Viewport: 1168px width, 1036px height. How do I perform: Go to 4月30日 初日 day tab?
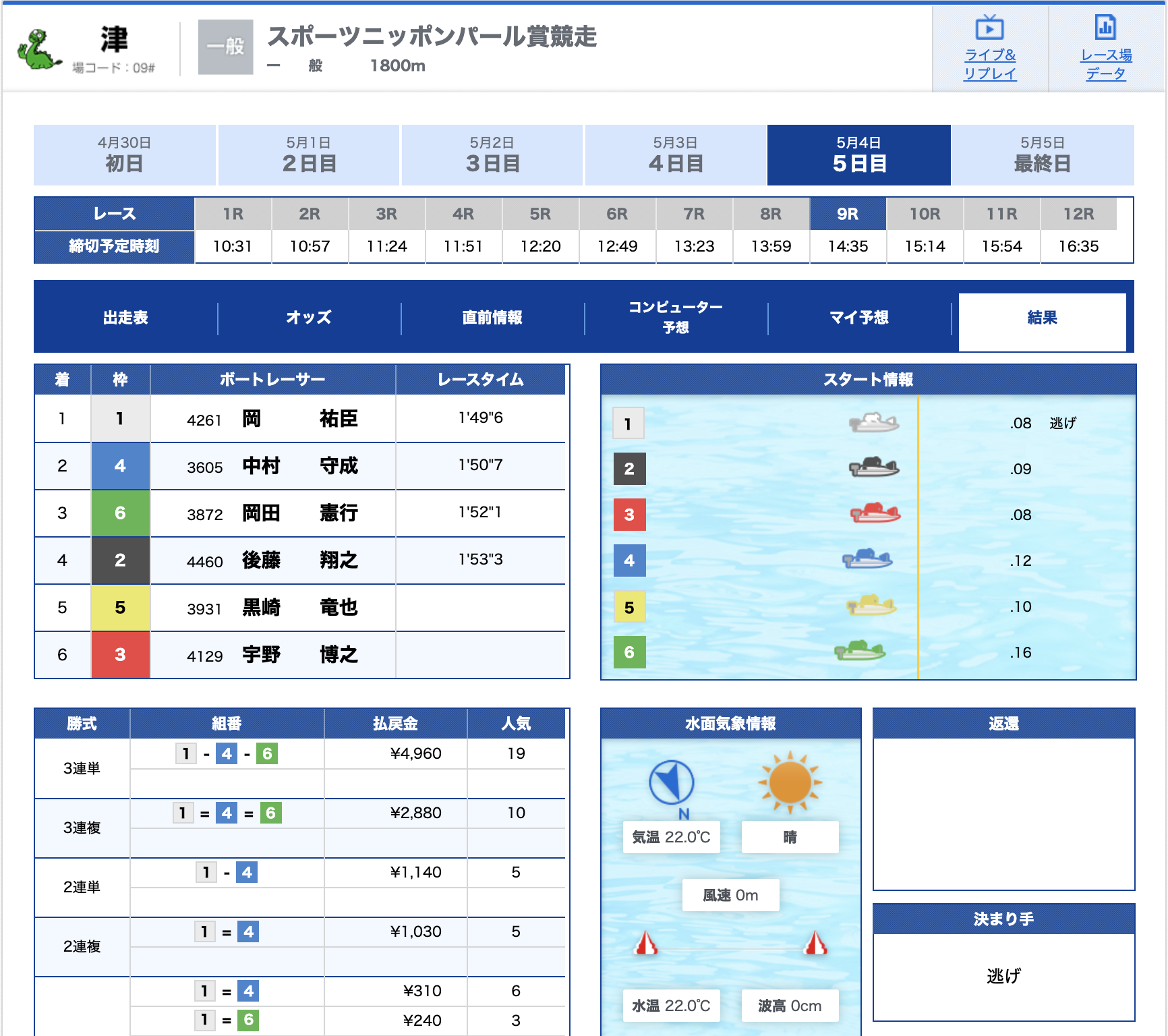(x=125, y=155)
